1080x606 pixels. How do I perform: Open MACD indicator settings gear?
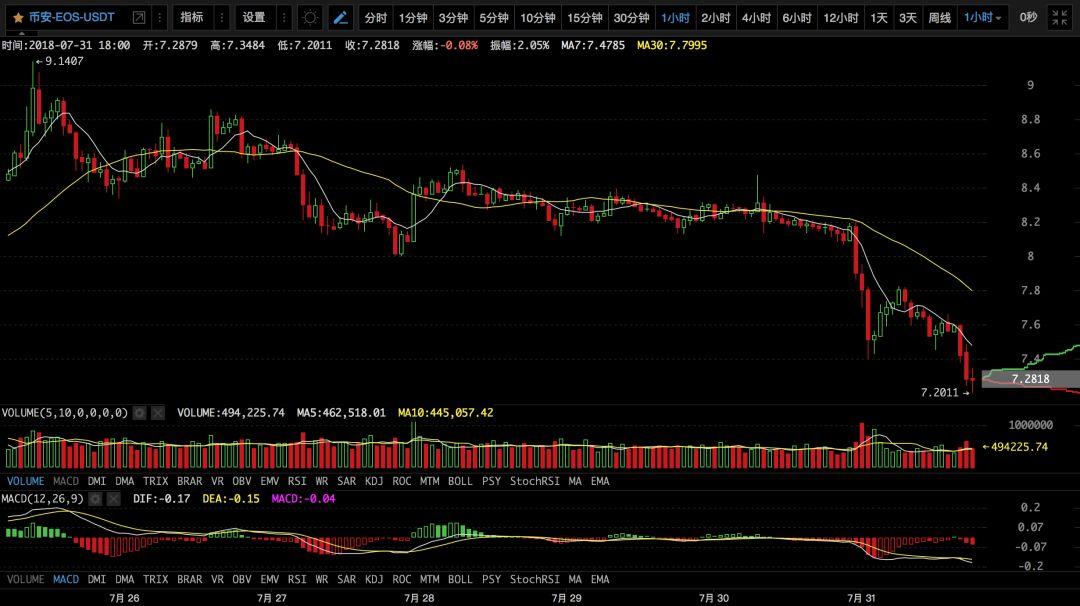(x=95, y=499)
